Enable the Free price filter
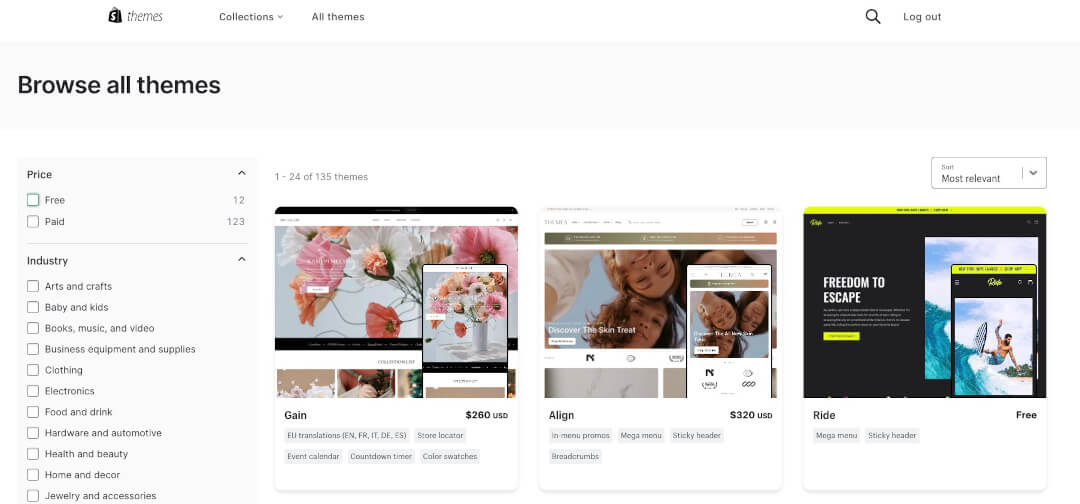The height and width of the screenshot is (504, 1080). click(x=33, y=200)
